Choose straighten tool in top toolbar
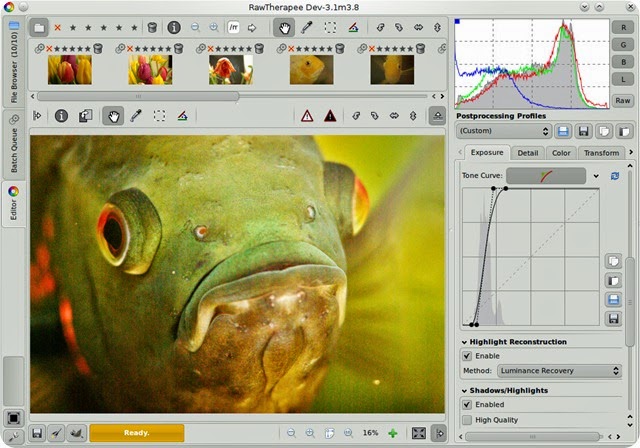 (x=353, y=28)
